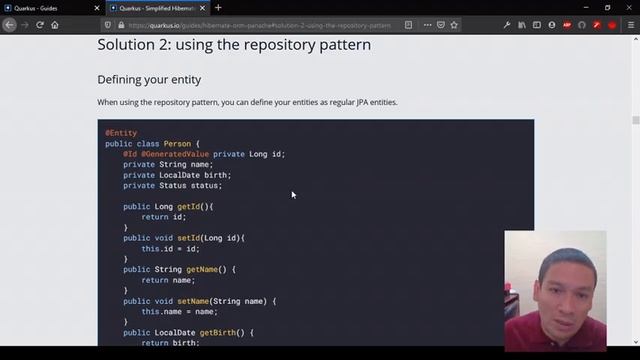Click the red slash extension icon

tap(597, 25)
